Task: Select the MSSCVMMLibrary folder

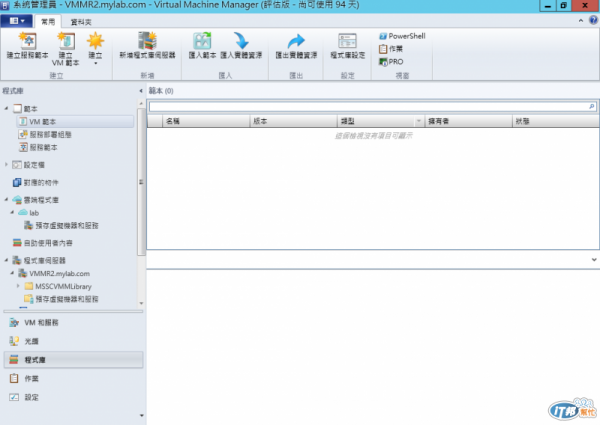Action: [x=58, y=286]
